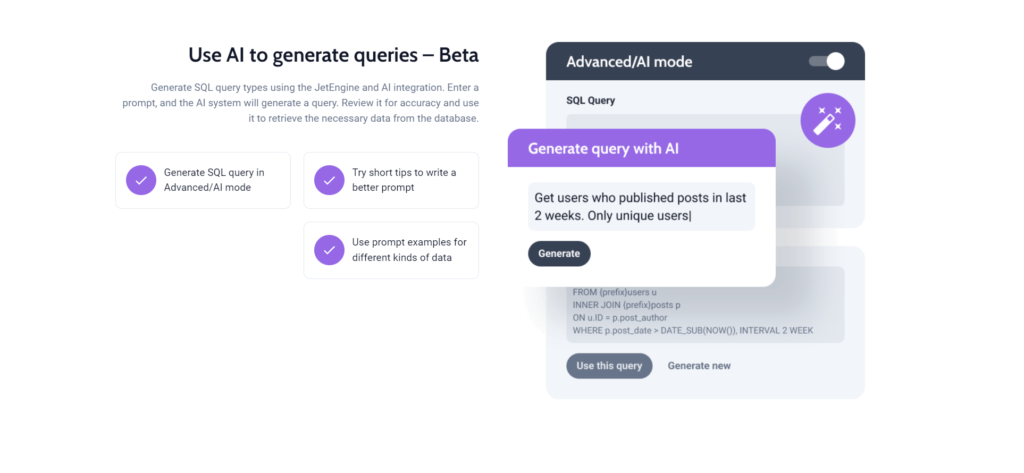The width and height of the screenshot is (1024, 473).
Task: Click checkmark icon beside Generate SQL query
Action: pyautogui.click(x=141, y=180)
